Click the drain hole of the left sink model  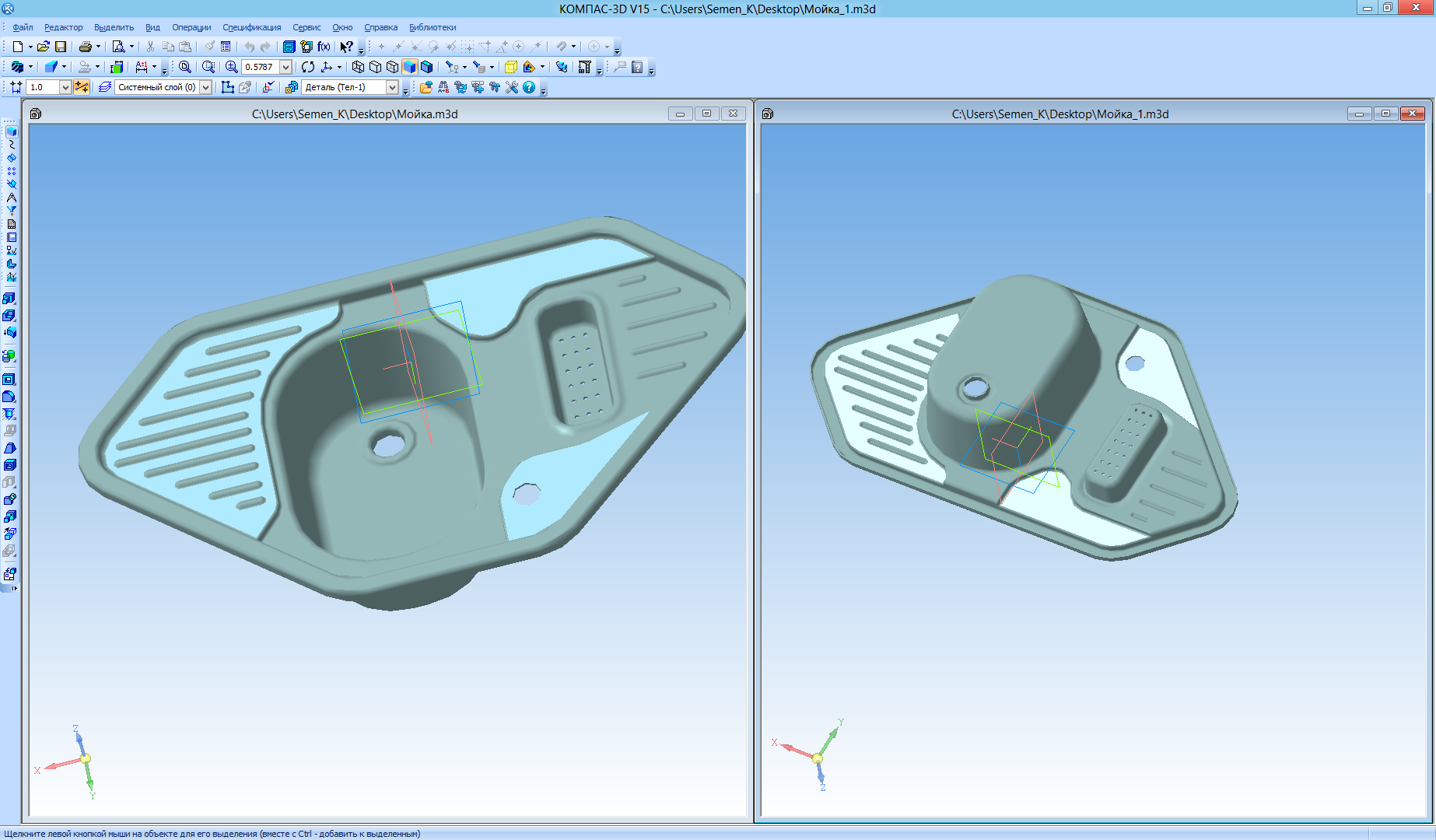388,446
